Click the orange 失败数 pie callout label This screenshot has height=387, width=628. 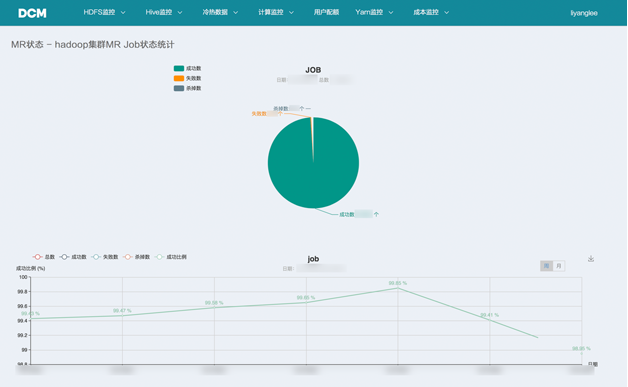pos(267,114)
